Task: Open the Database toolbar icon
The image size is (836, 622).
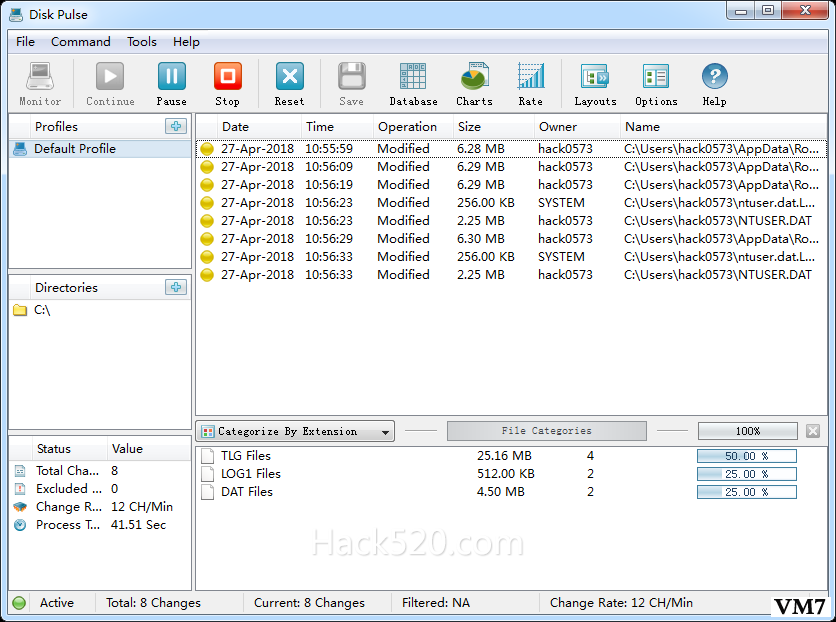Action: [x=413, y=76]
